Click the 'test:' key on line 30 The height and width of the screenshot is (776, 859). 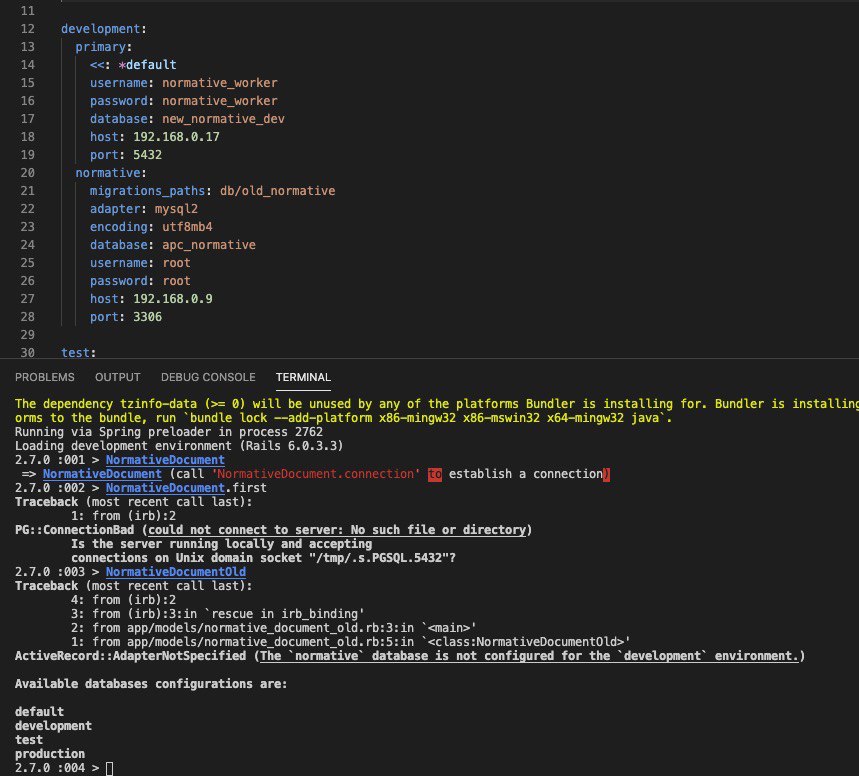tap(78, 352)
